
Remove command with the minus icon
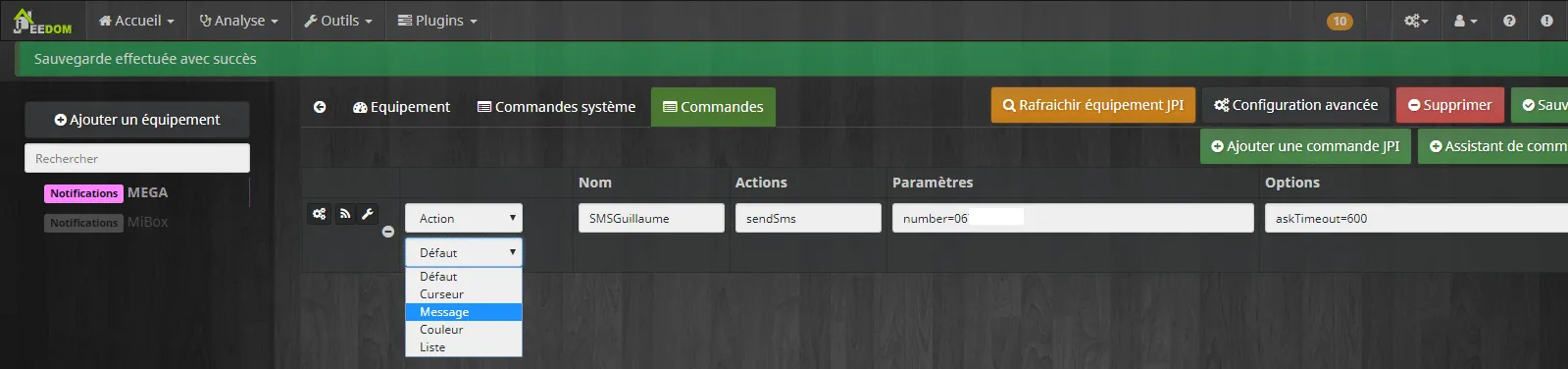point(388,233)
